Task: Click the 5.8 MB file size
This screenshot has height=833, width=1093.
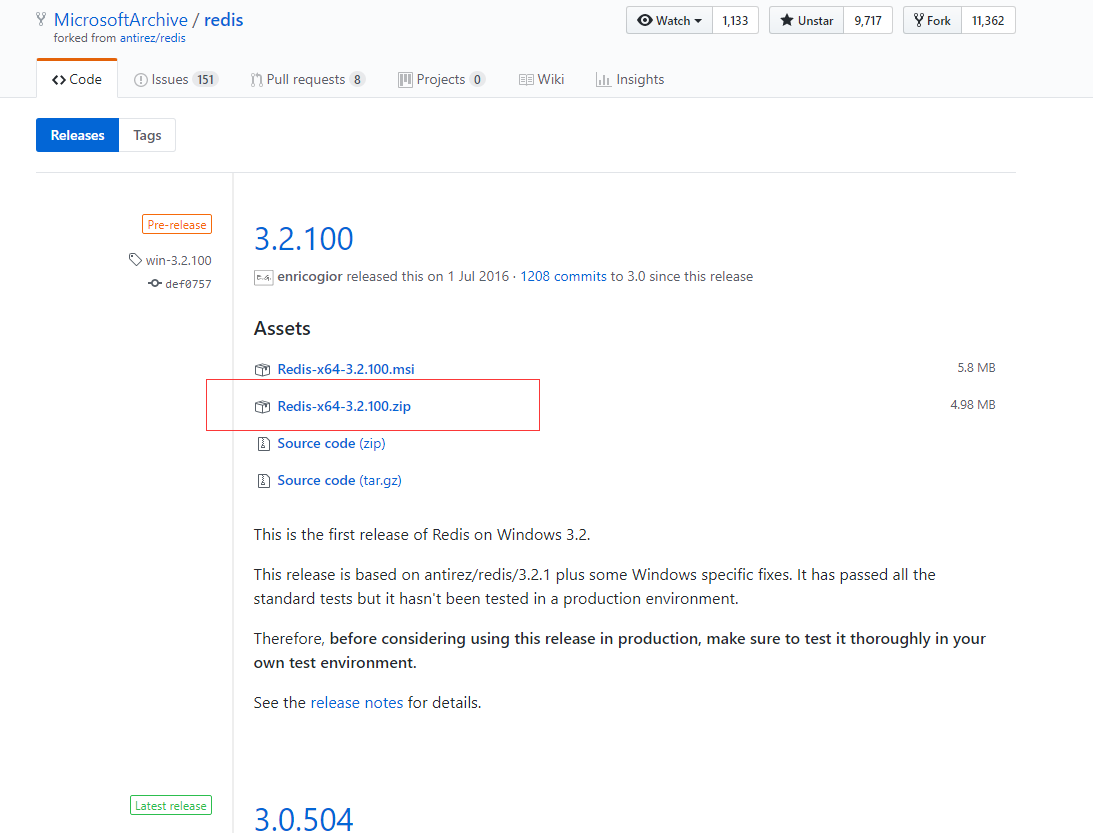Action: point(976,367)
